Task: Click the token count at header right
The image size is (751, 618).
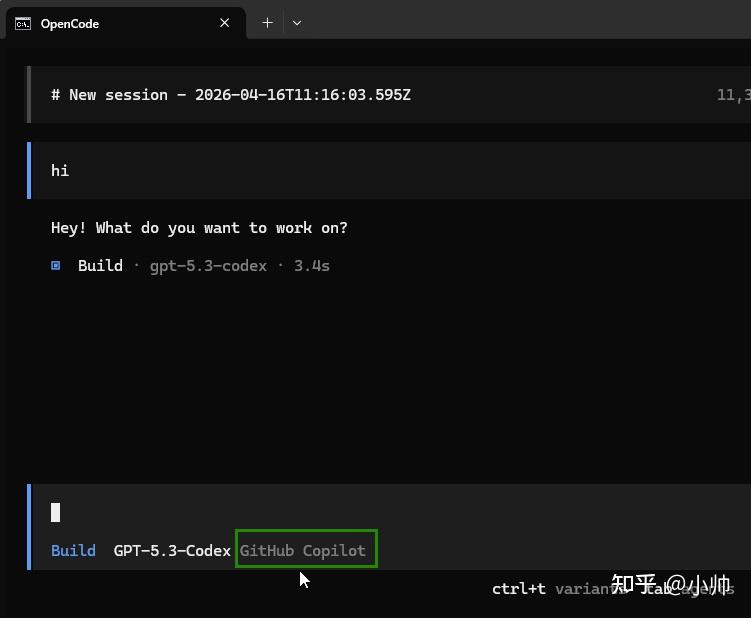Action: point(734,95)
